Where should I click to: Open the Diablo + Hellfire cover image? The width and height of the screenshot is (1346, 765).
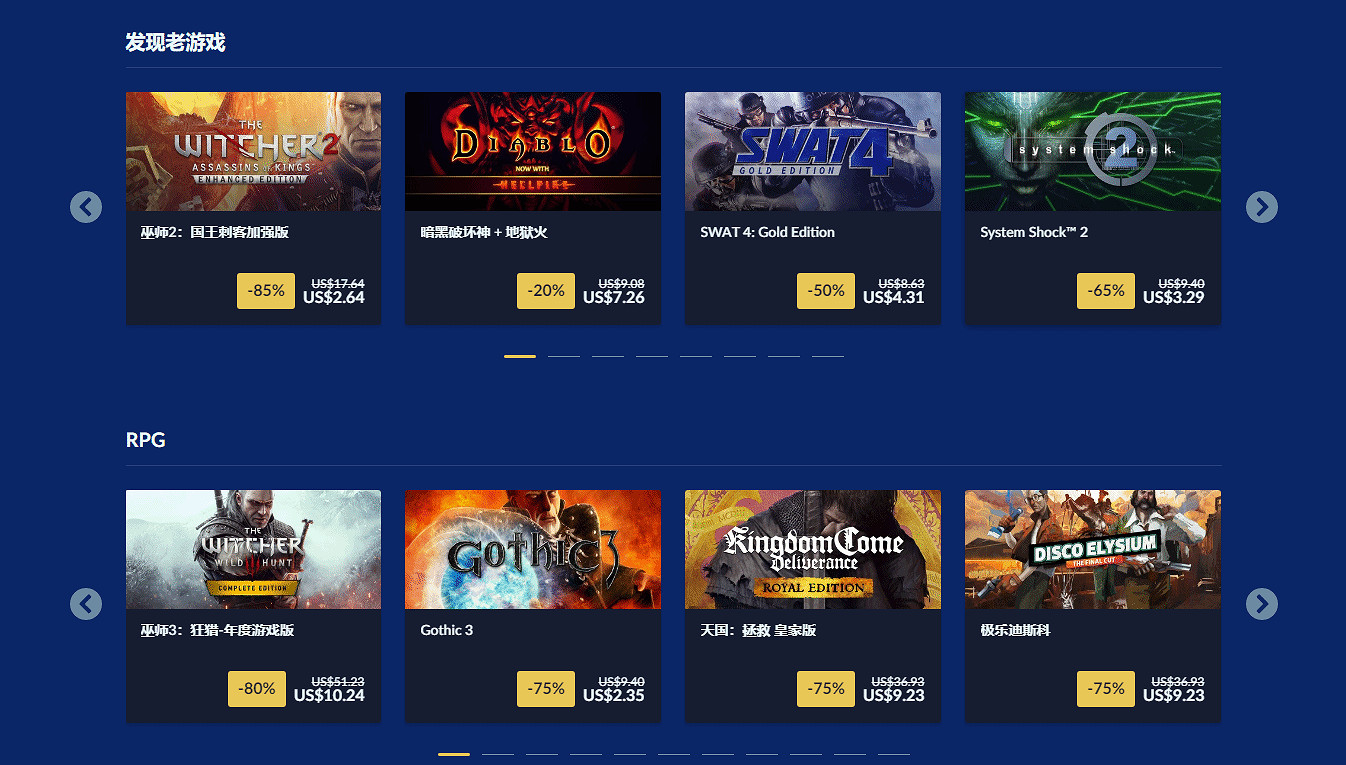tap(533, 152)
